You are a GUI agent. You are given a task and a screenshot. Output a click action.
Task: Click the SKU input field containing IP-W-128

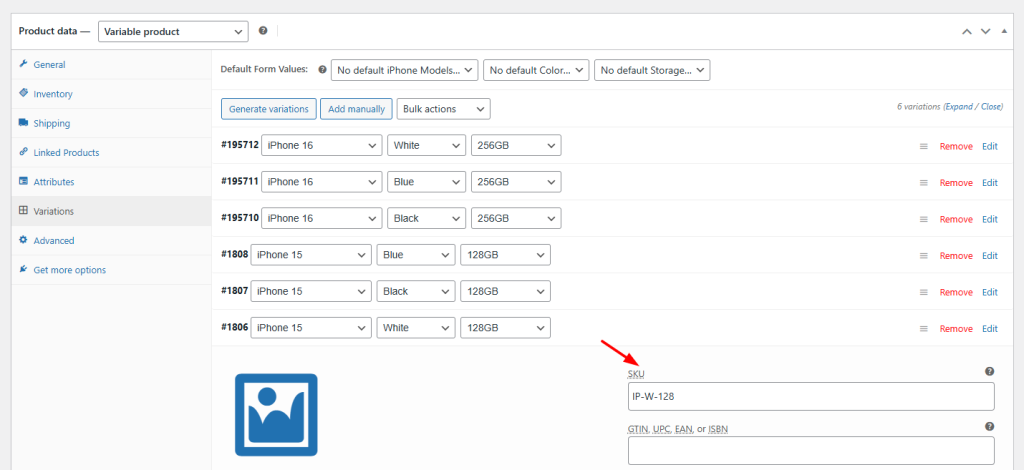pos(810,397)
